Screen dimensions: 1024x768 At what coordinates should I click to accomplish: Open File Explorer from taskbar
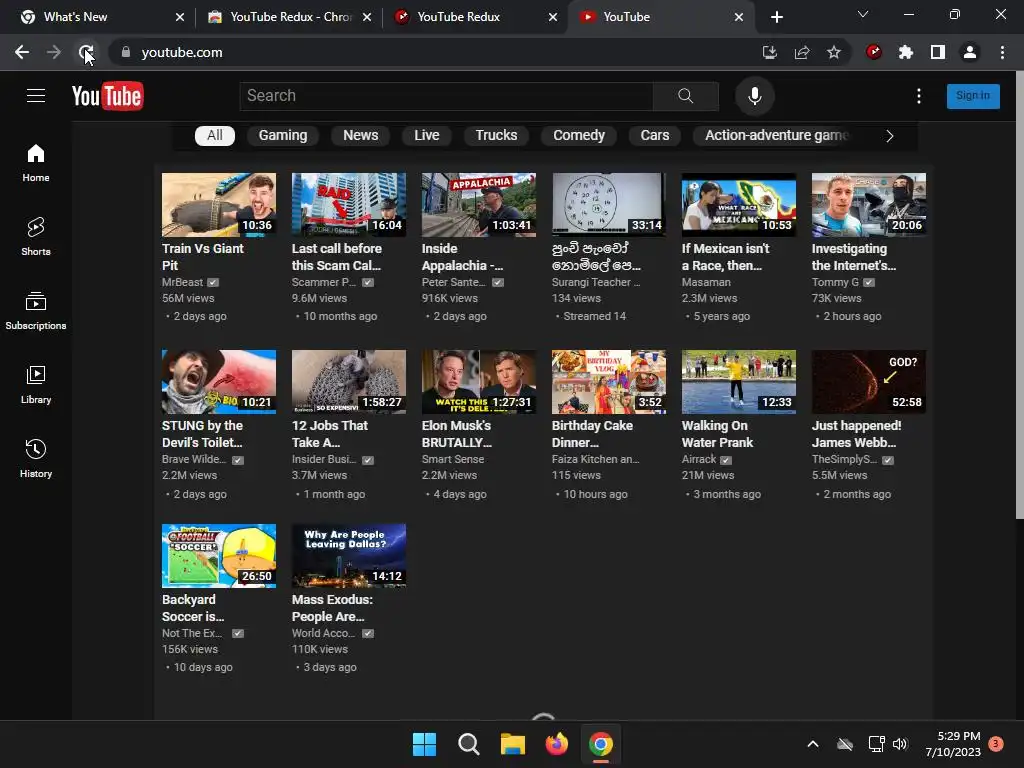click(x=513, y=744)
